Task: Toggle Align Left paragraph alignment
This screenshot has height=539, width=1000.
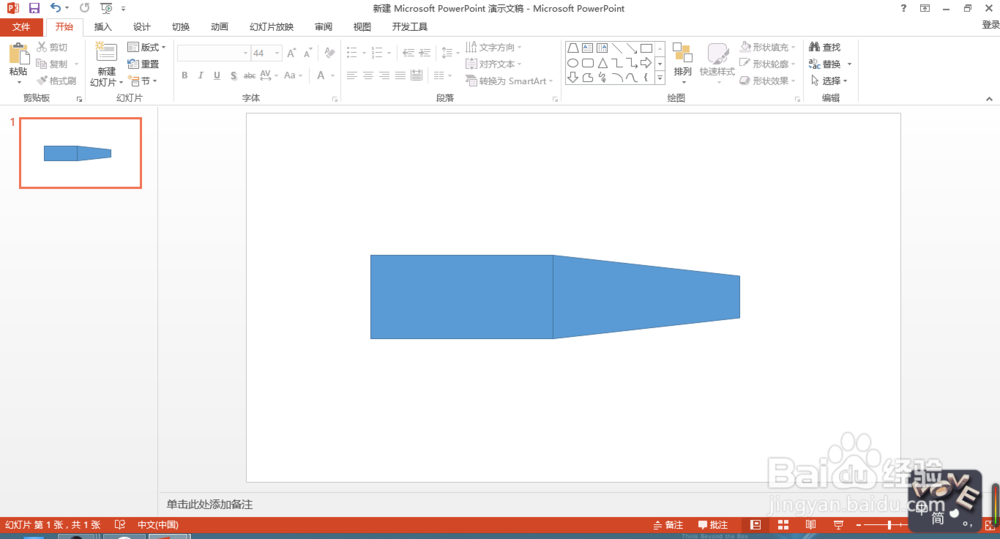Action: (352, 75)
